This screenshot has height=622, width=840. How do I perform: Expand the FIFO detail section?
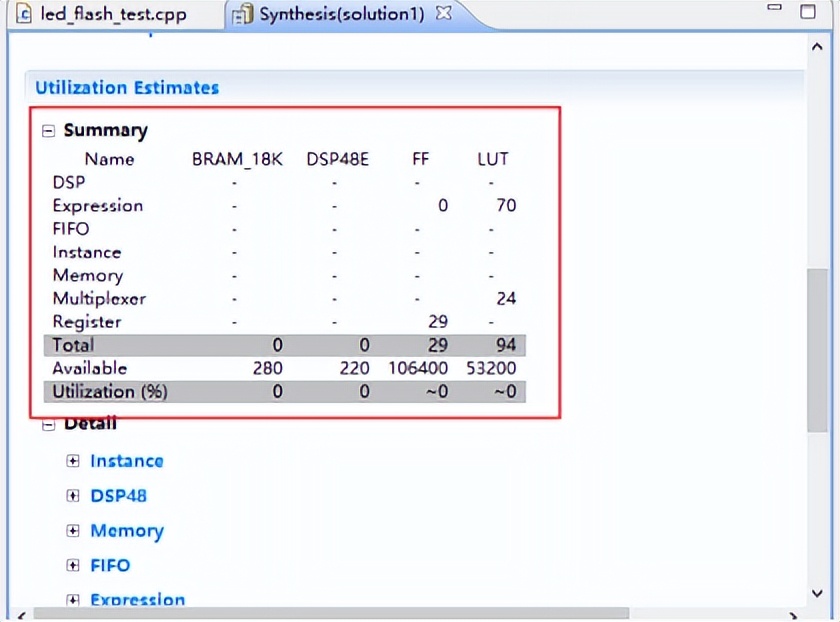point(73,565)
